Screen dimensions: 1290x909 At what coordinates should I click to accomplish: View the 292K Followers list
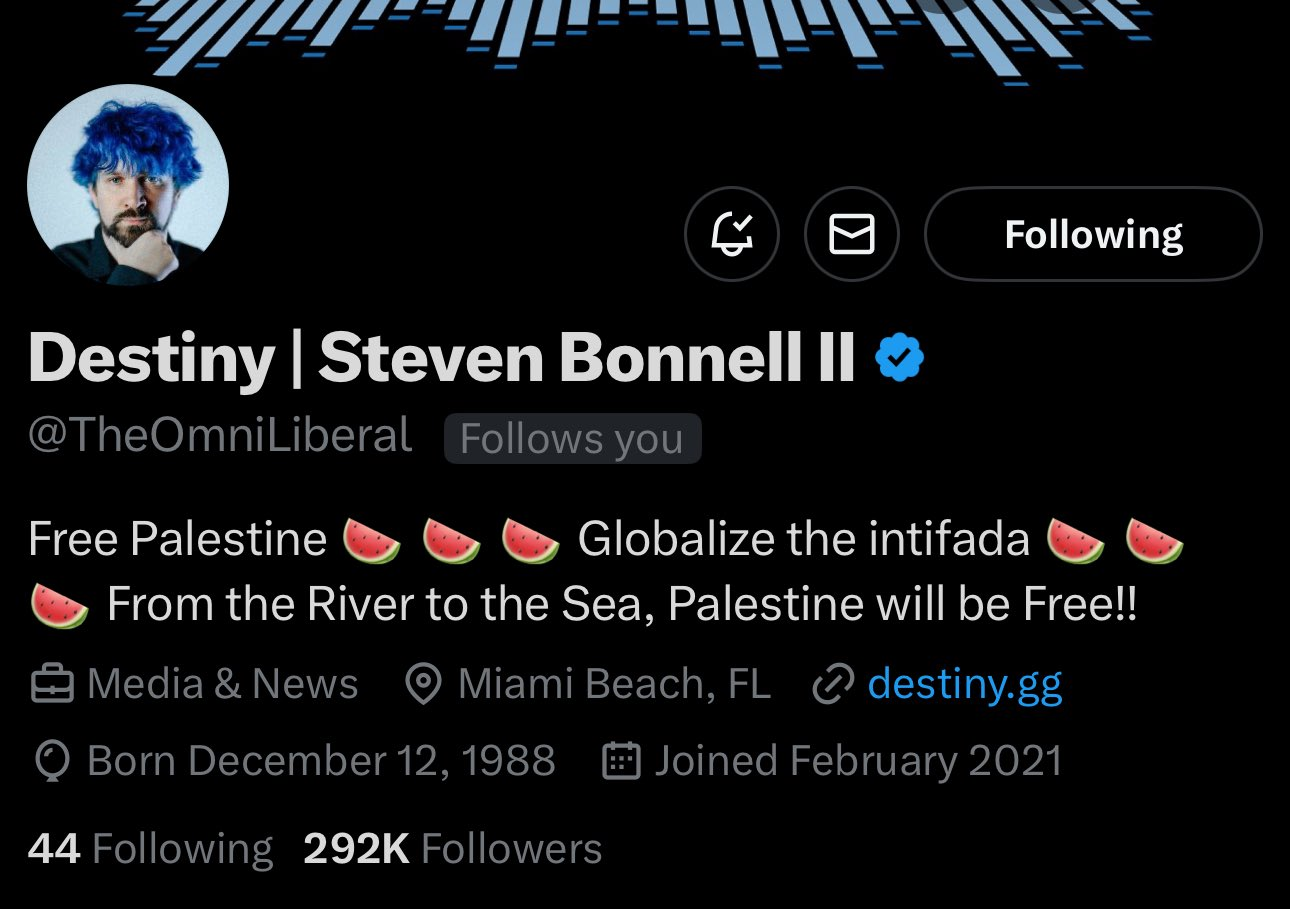pyautogui.click(x=452, y=849)
